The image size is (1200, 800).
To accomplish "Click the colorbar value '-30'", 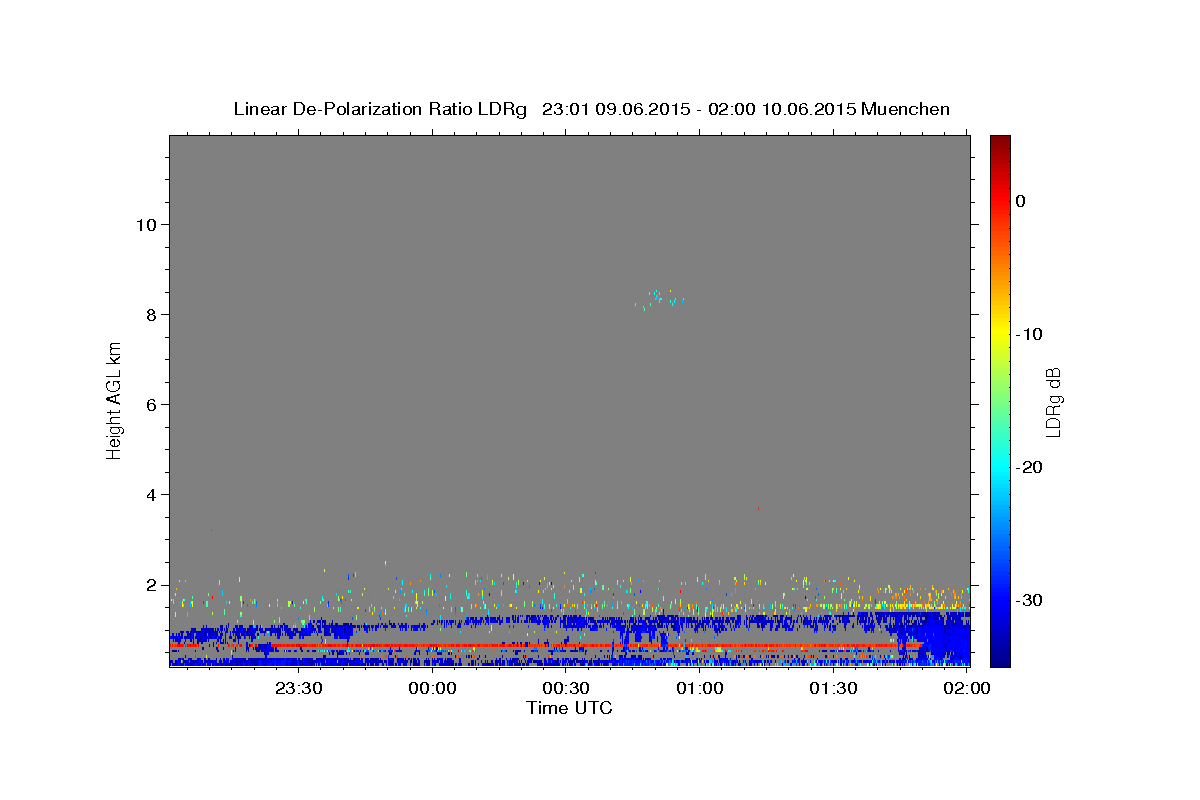I will tap(1030, 600).
